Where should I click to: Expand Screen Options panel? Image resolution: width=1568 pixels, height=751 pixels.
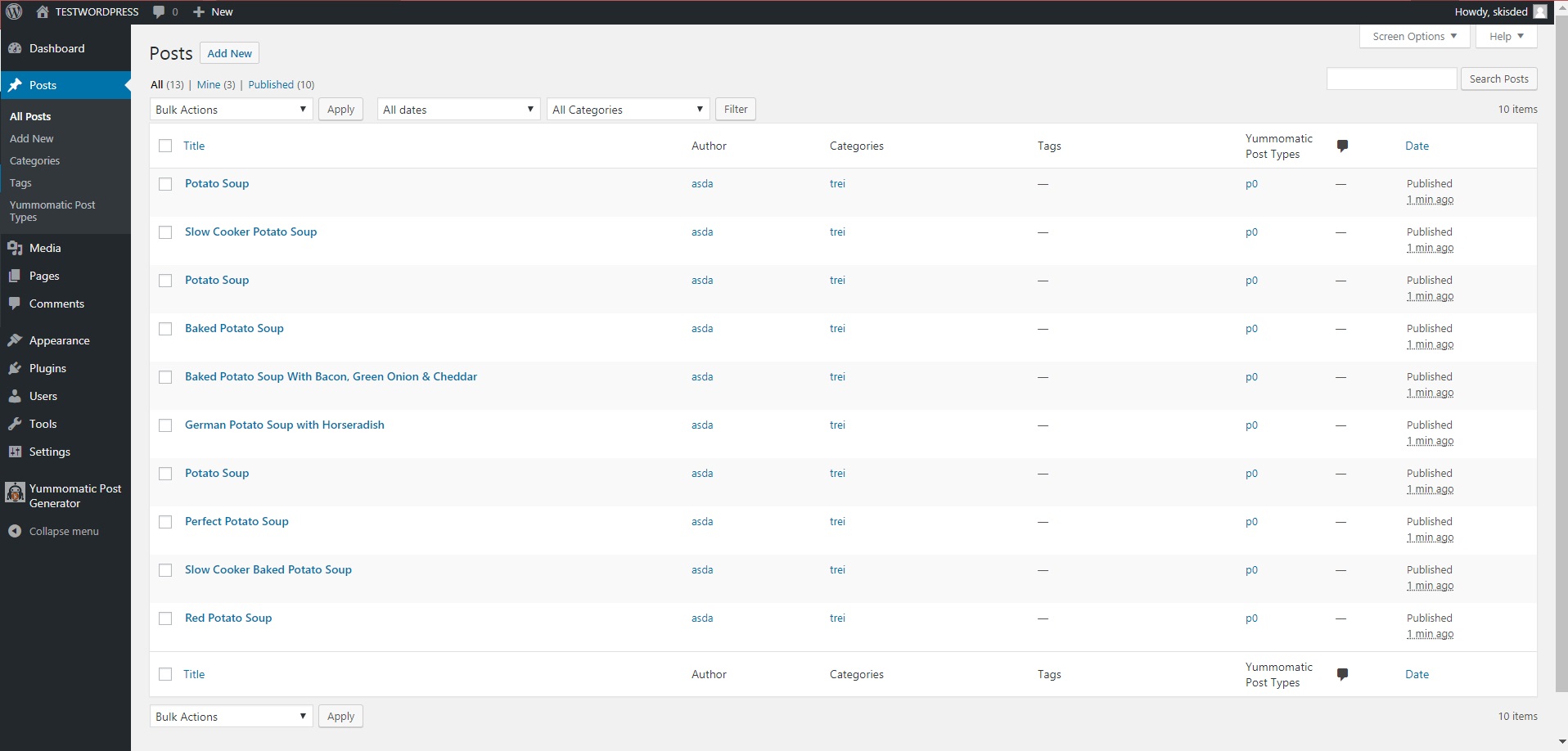1415,36
